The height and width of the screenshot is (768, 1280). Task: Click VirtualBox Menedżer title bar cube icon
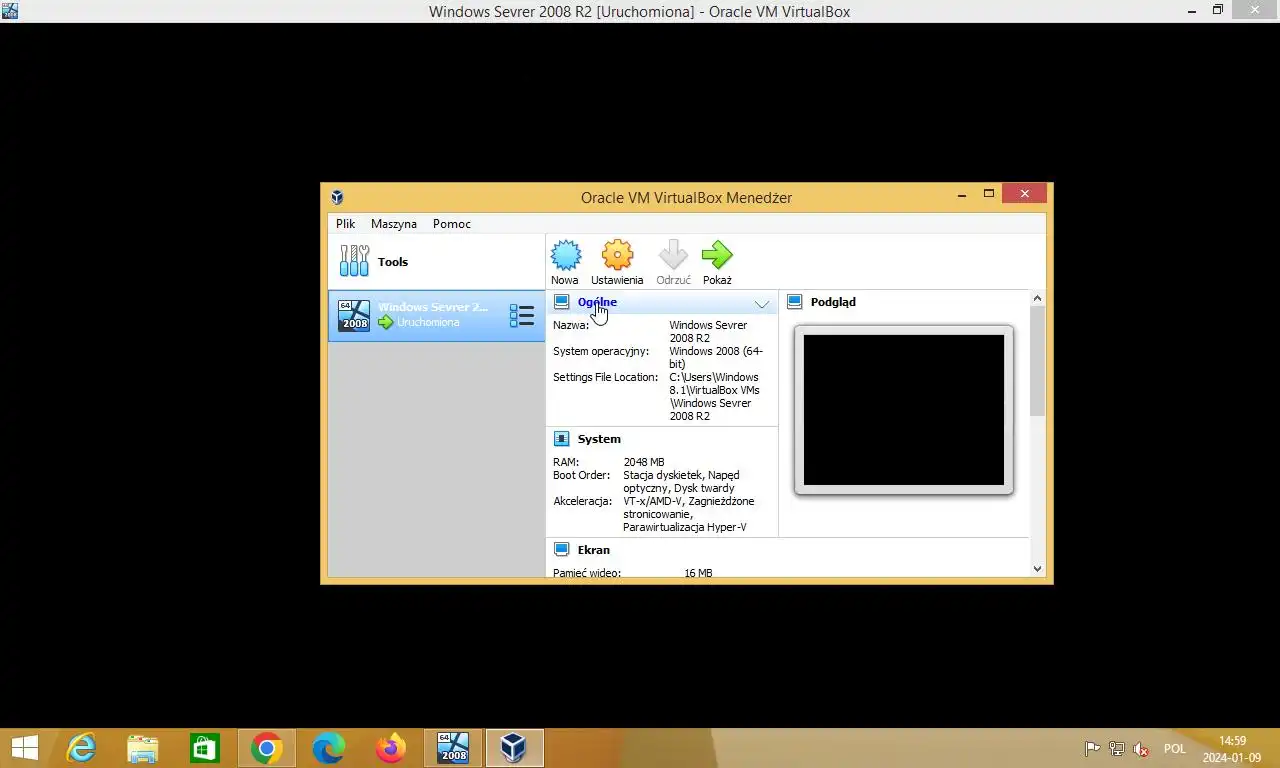click(x=337, y=197)
